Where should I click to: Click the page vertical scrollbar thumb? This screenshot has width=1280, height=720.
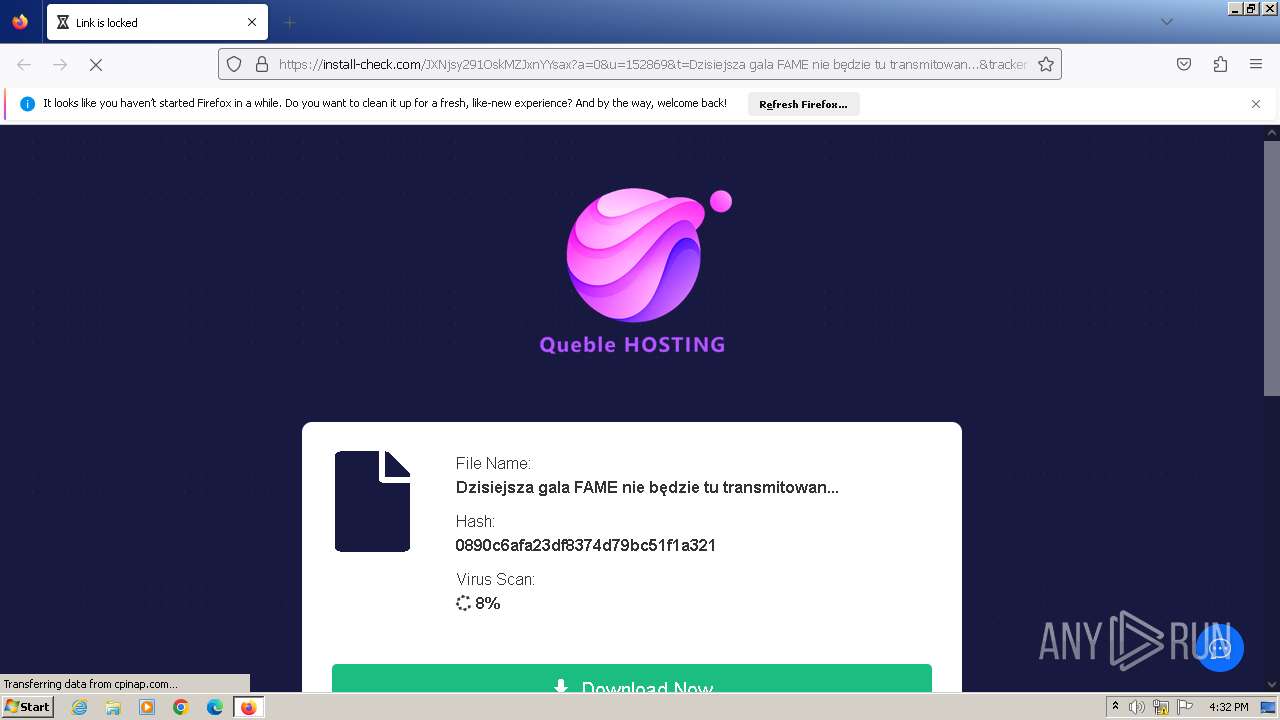[x=1271, y=269]
